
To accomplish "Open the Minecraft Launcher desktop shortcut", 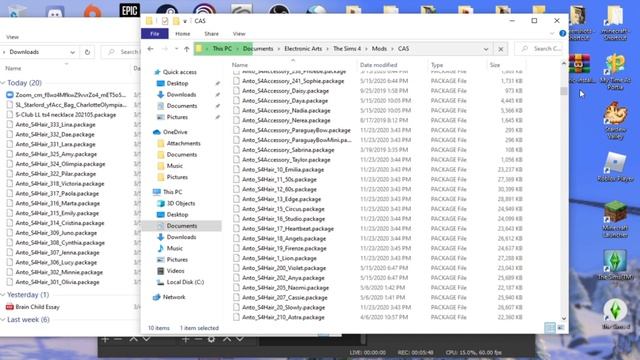I will click(x=615, y=219).
